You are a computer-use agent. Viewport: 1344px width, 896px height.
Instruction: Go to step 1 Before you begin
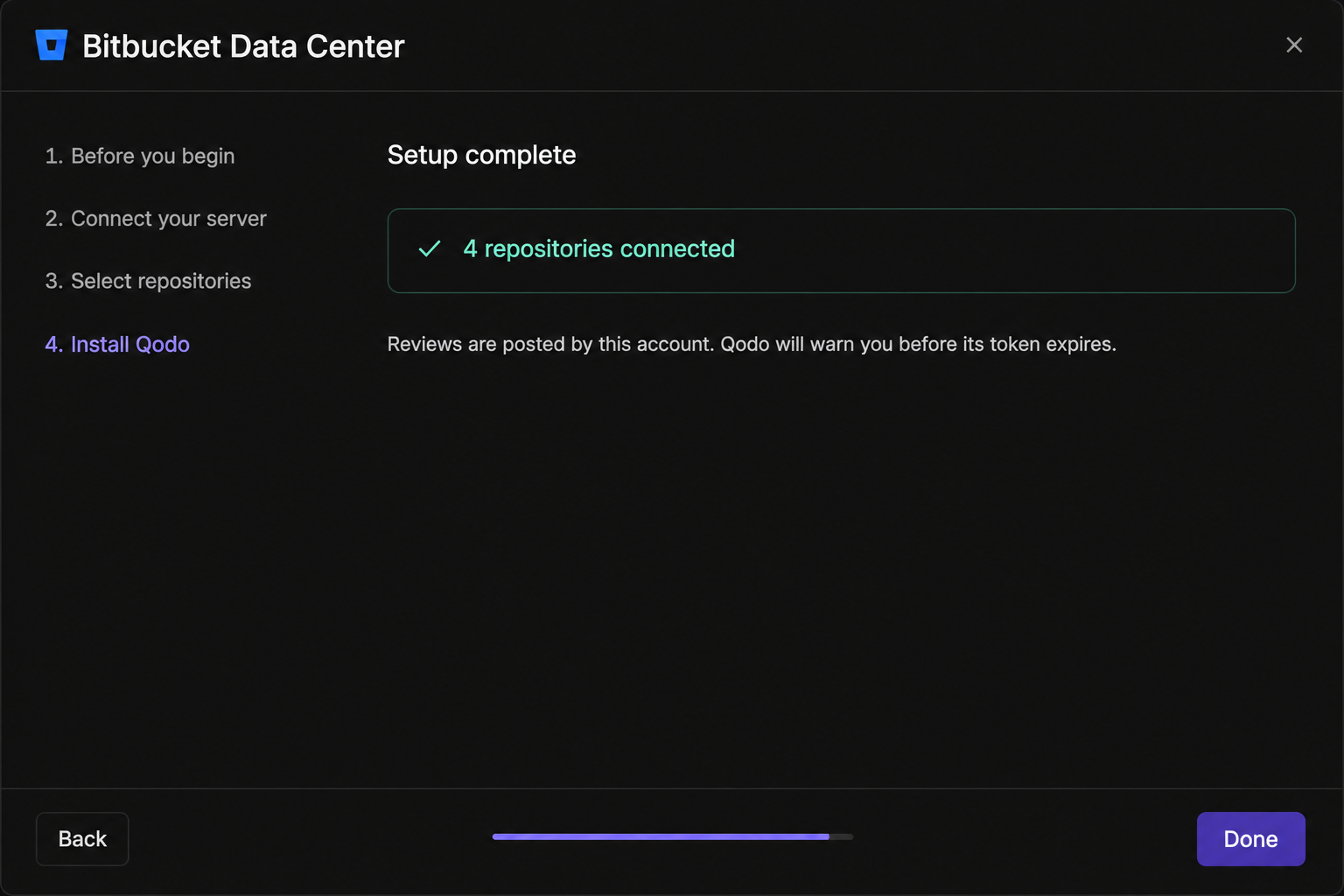[140, 156]
